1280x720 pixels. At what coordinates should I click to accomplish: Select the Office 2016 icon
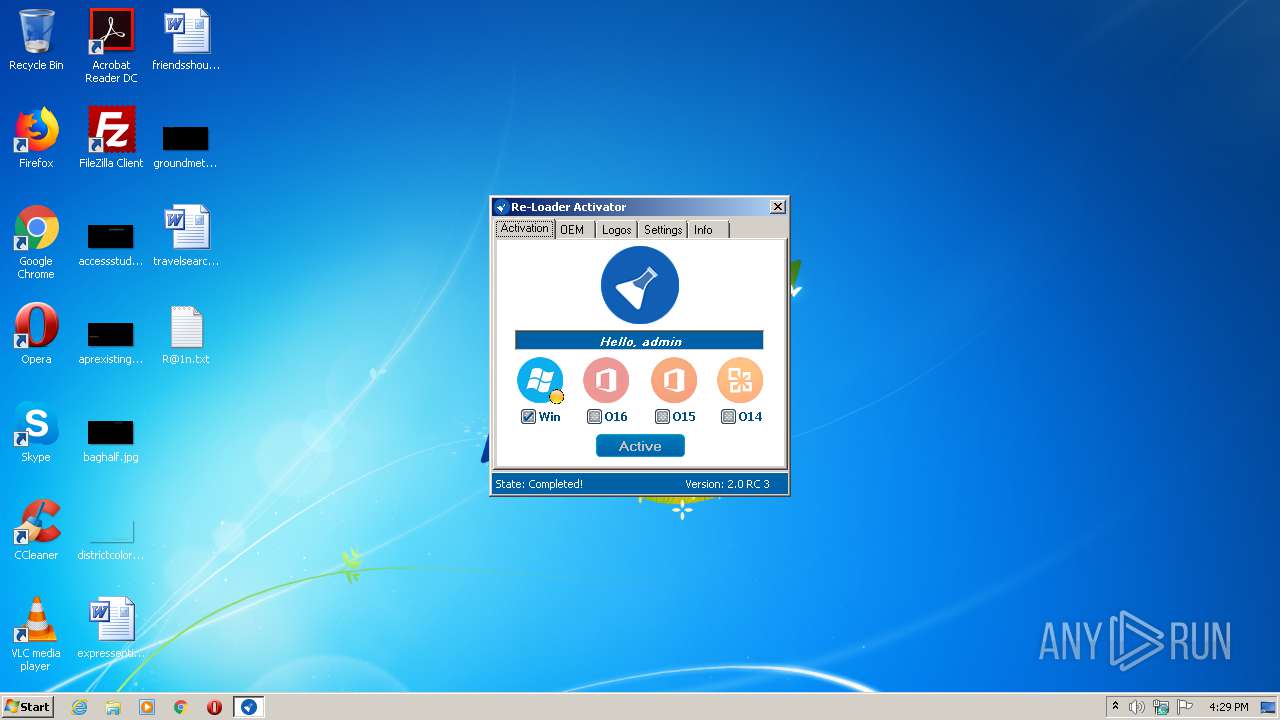click(x=606, y=380)
